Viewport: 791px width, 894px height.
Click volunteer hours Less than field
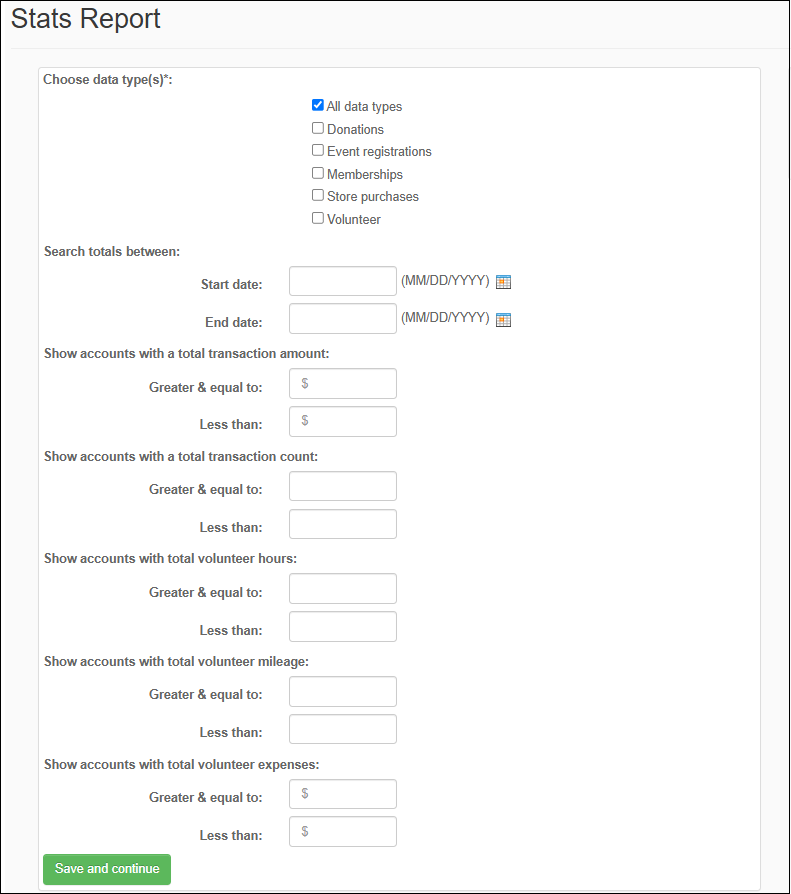343,627
